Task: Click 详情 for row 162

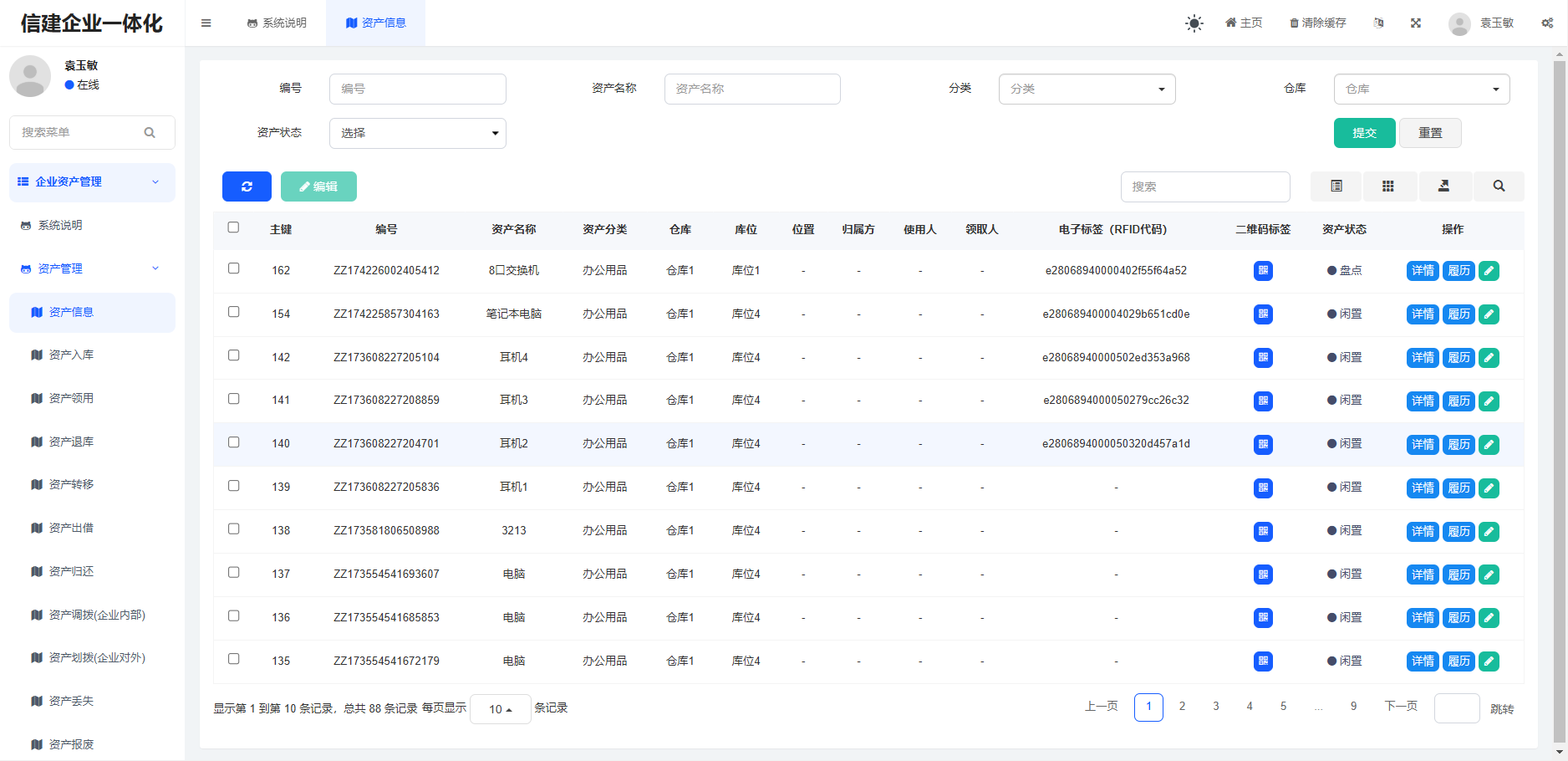Action: [x=1423, y=271]
